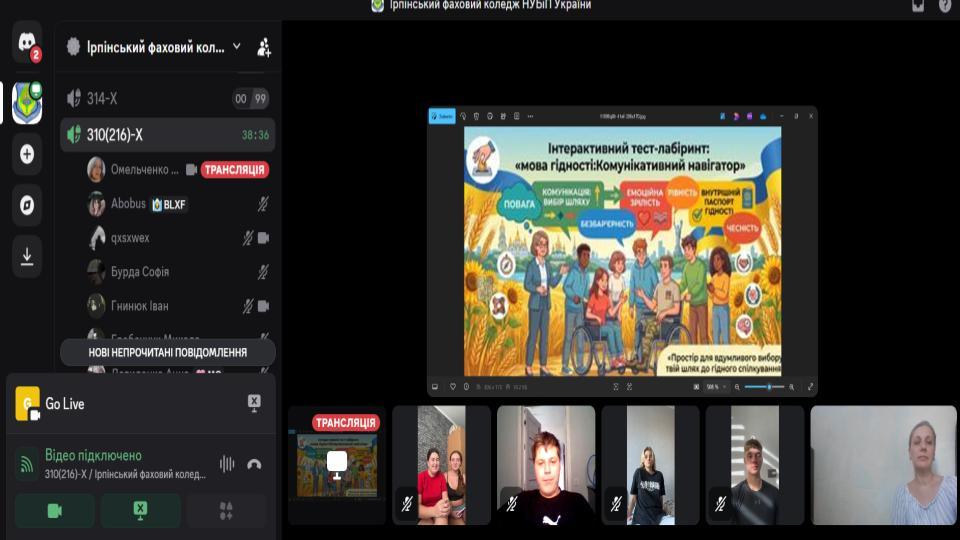The width and height of the screenshot is (960, 540).
Task: Stop screen sharing with the green screen button
Action: (x=140, y=511)
